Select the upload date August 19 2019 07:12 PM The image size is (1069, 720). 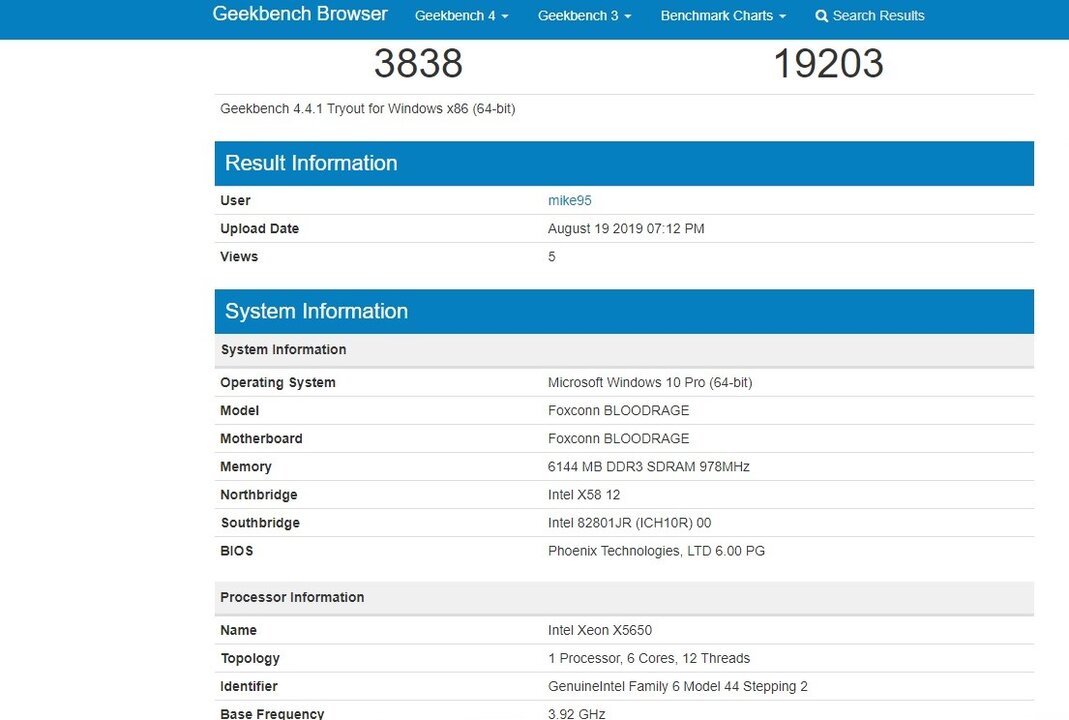click(626, 228)
